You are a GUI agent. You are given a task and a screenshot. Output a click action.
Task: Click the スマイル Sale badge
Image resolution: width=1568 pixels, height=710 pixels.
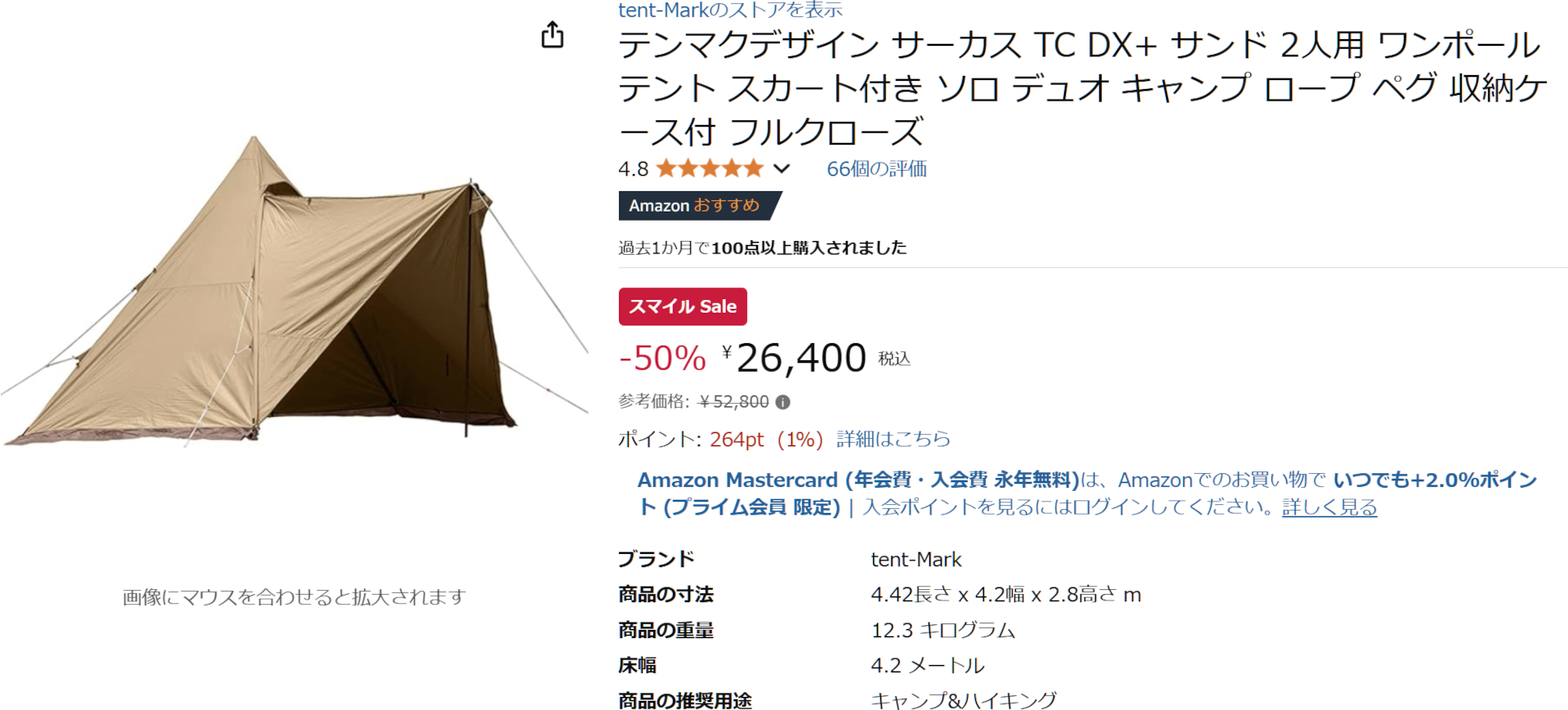[x=683, y=306]
